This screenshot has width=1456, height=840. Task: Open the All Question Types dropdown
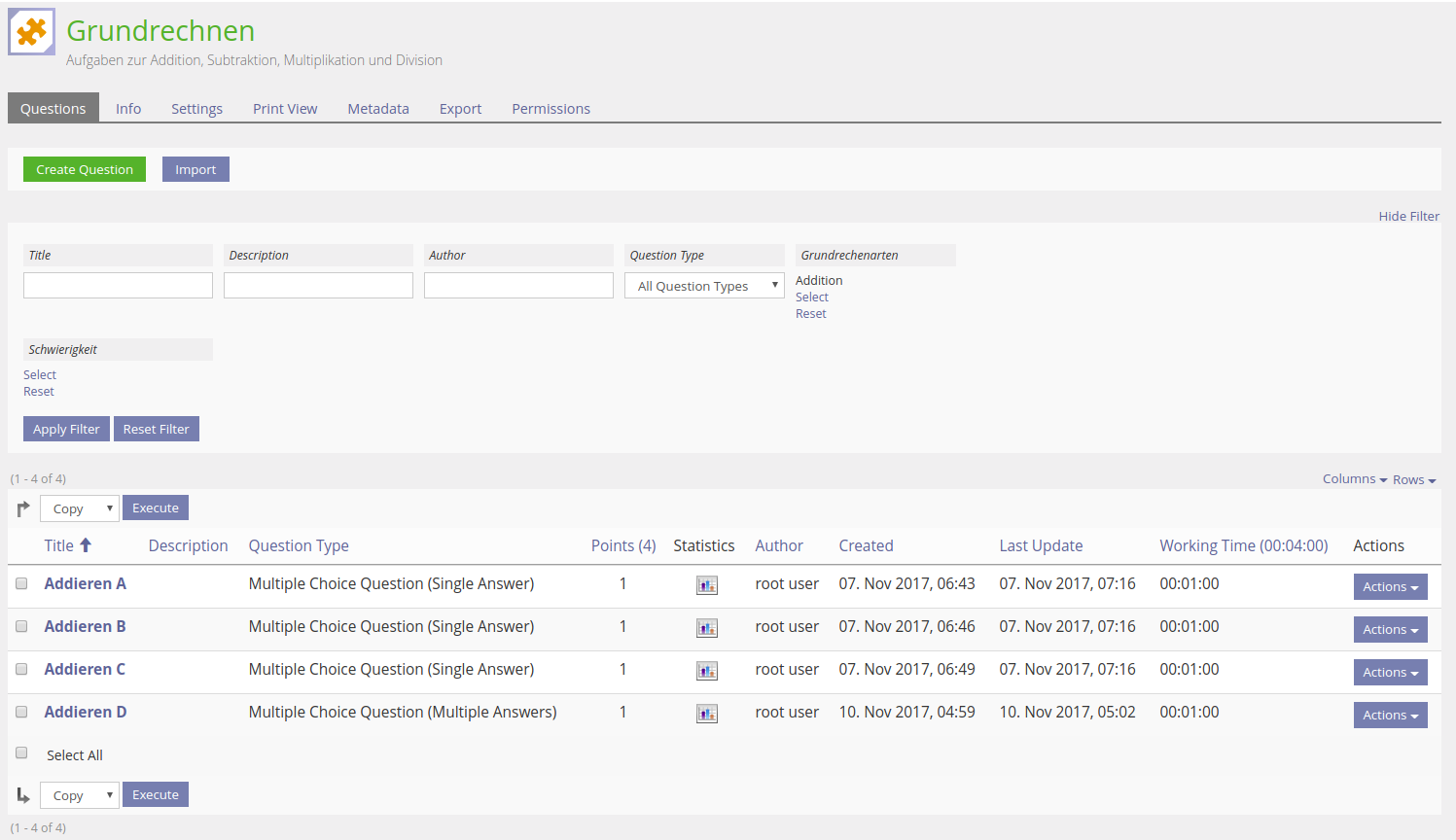[x=704, y=286]
